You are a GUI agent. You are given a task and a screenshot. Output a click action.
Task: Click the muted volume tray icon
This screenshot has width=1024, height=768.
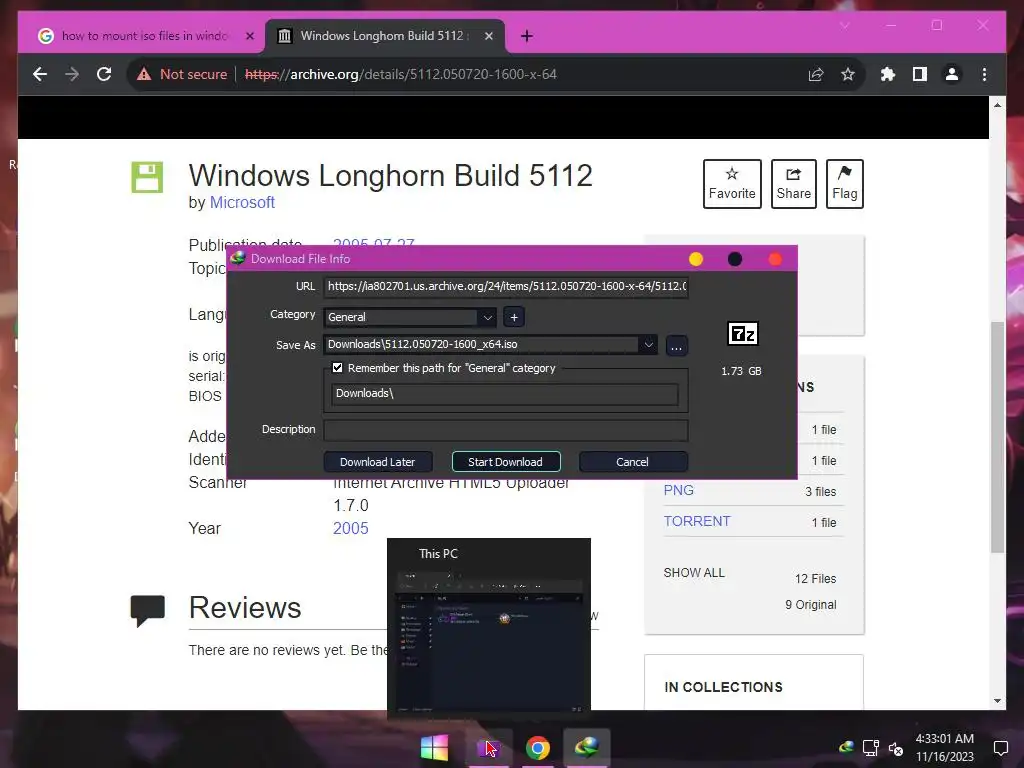pos(896,748)
